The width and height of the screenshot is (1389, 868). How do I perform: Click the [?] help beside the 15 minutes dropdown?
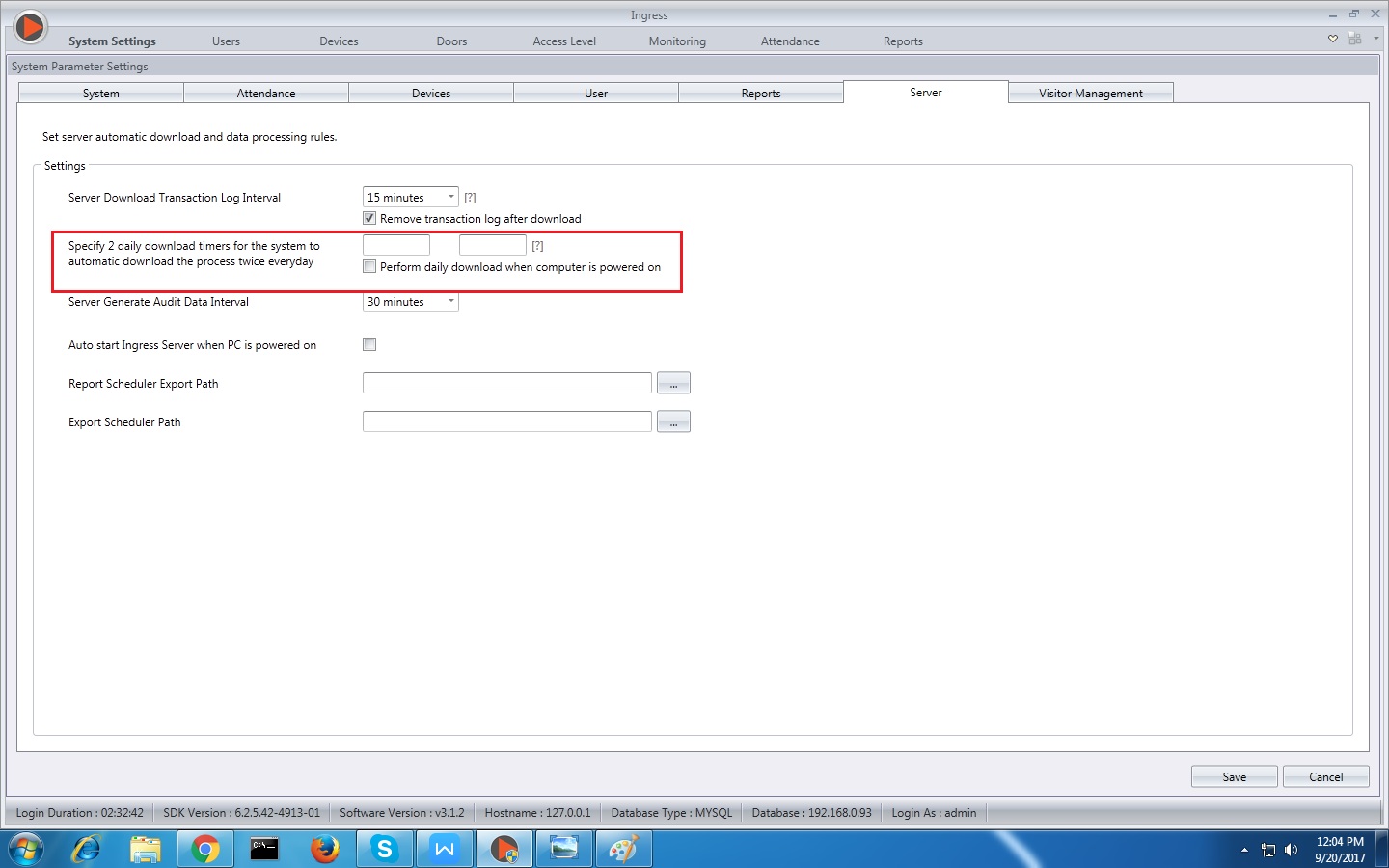coord(470,198)
